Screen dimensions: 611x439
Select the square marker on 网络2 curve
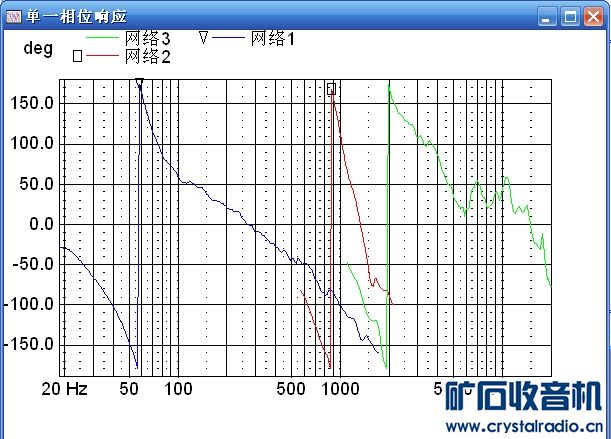[x=331, y=88]
